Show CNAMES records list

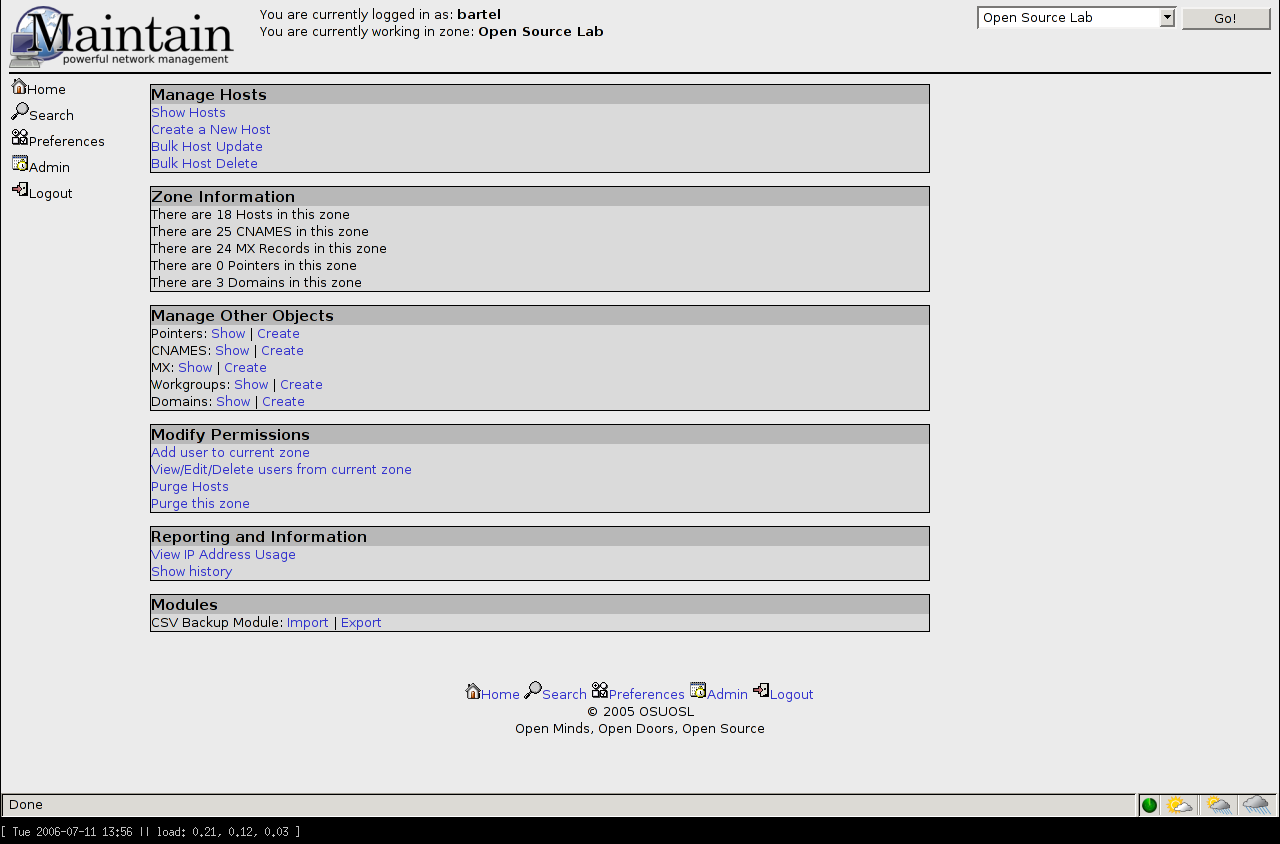coord(232,351)
